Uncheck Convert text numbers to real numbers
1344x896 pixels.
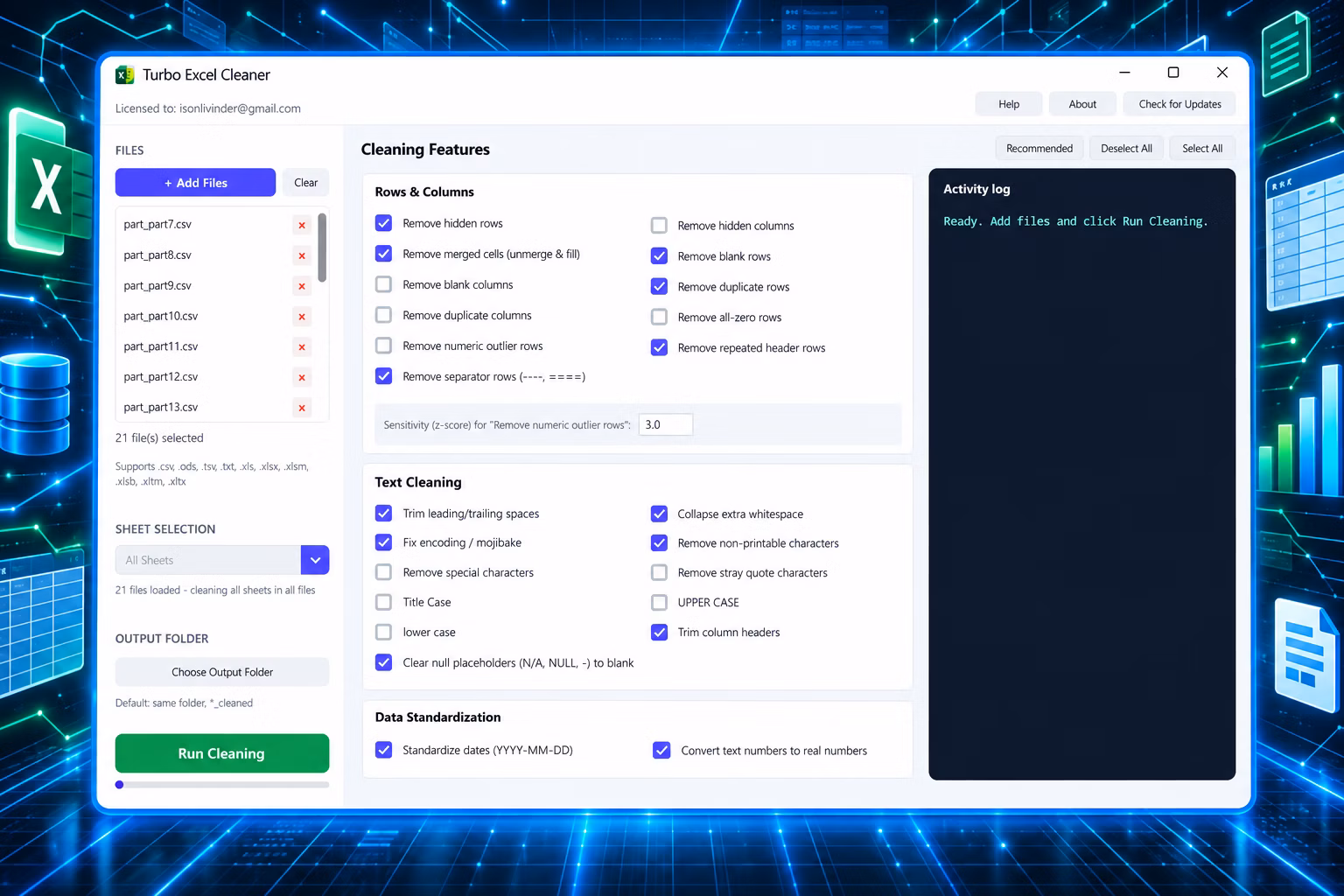click(661, 751)
